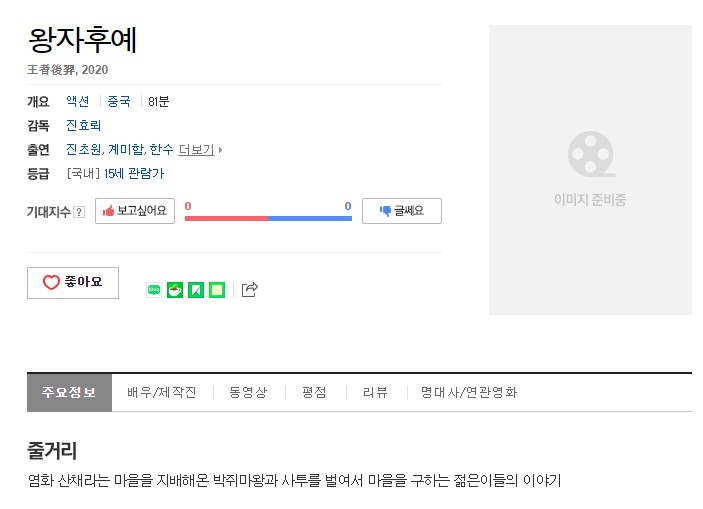Select the 리뷰 tab
Viewport: 703px width, 509px height.
tap(375, 392)
